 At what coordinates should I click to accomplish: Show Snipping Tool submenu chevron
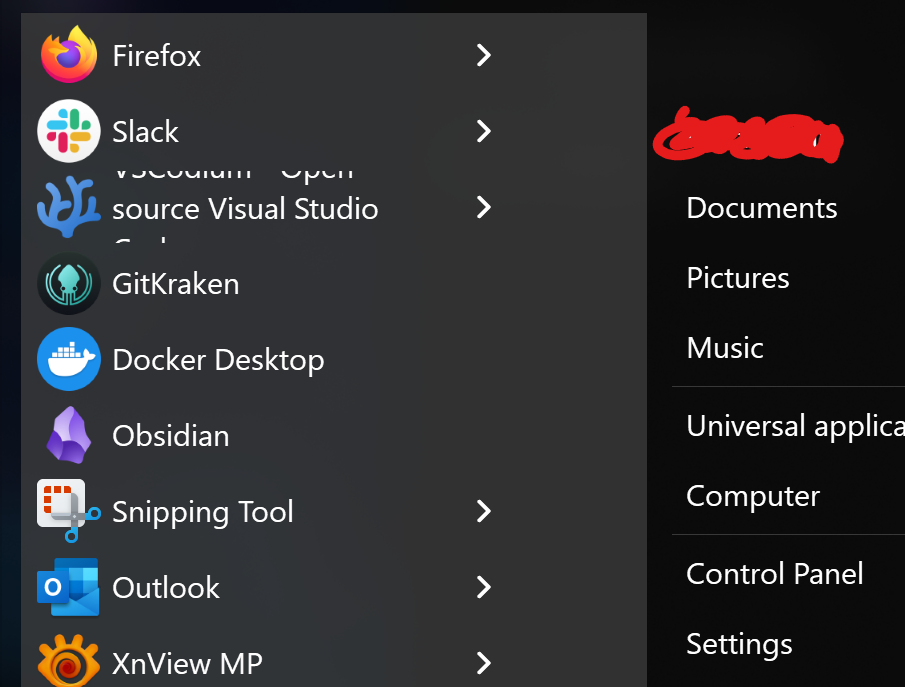click(x=484, y=511)
